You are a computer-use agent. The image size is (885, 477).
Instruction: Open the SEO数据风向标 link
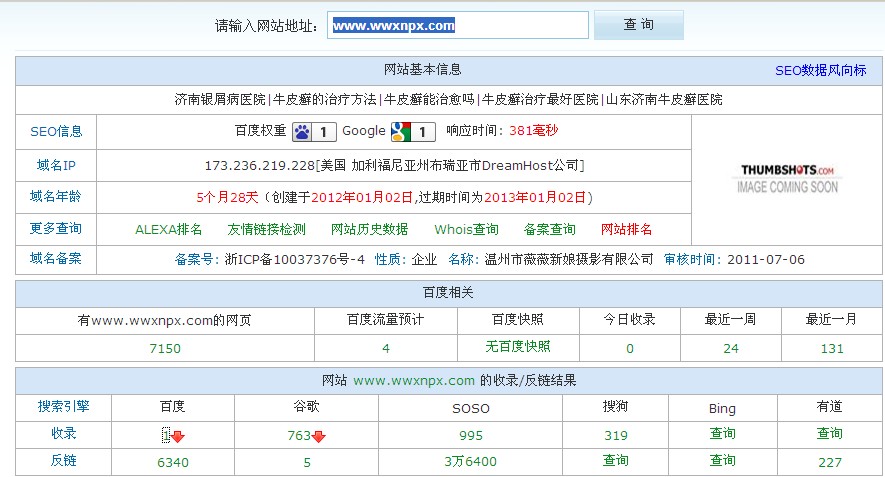pos(820,71)
